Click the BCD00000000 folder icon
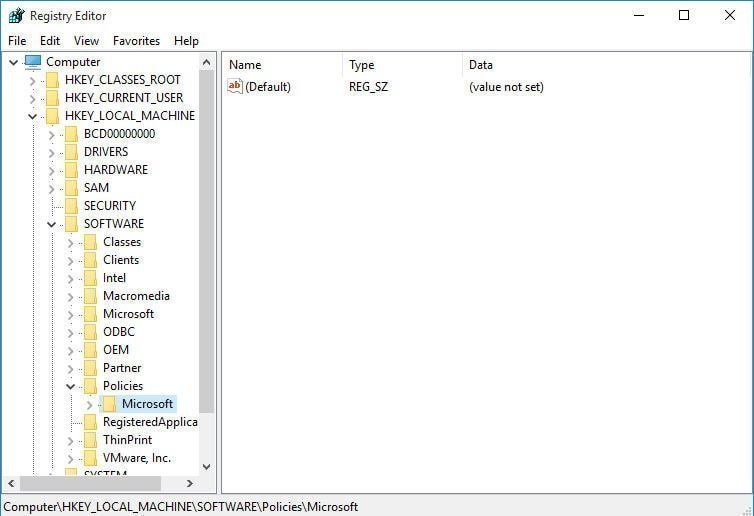 71,134
